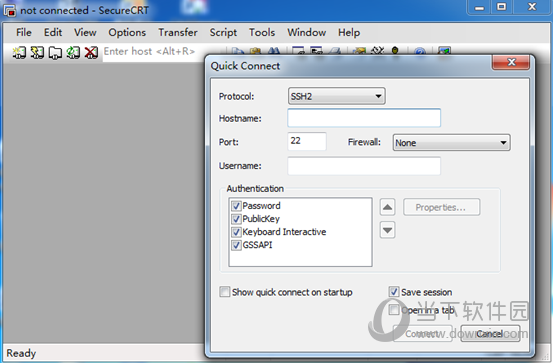Click the Connect in Tab toolbar icon
Viewport: 553px width, 363px height.
(x=55, y=52)
